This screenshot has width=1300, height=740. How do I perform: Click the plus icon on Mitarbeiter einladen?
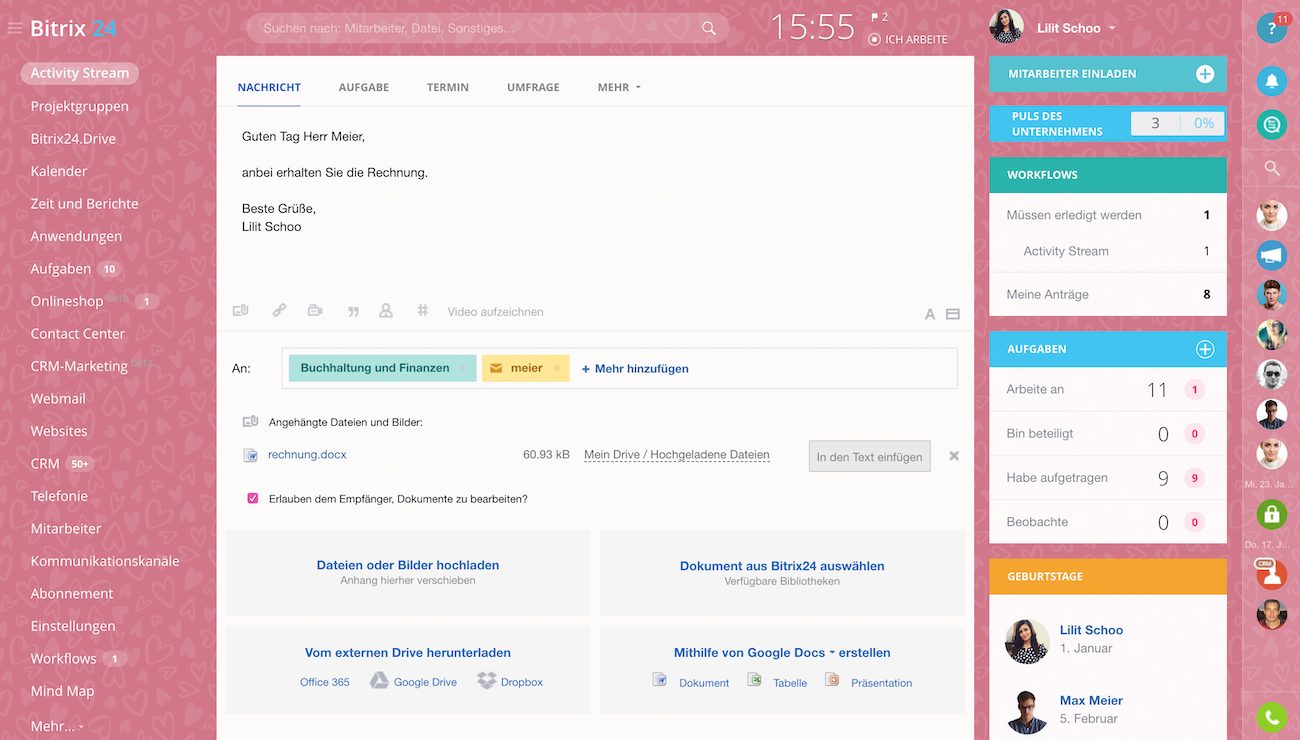[1205, 74]
